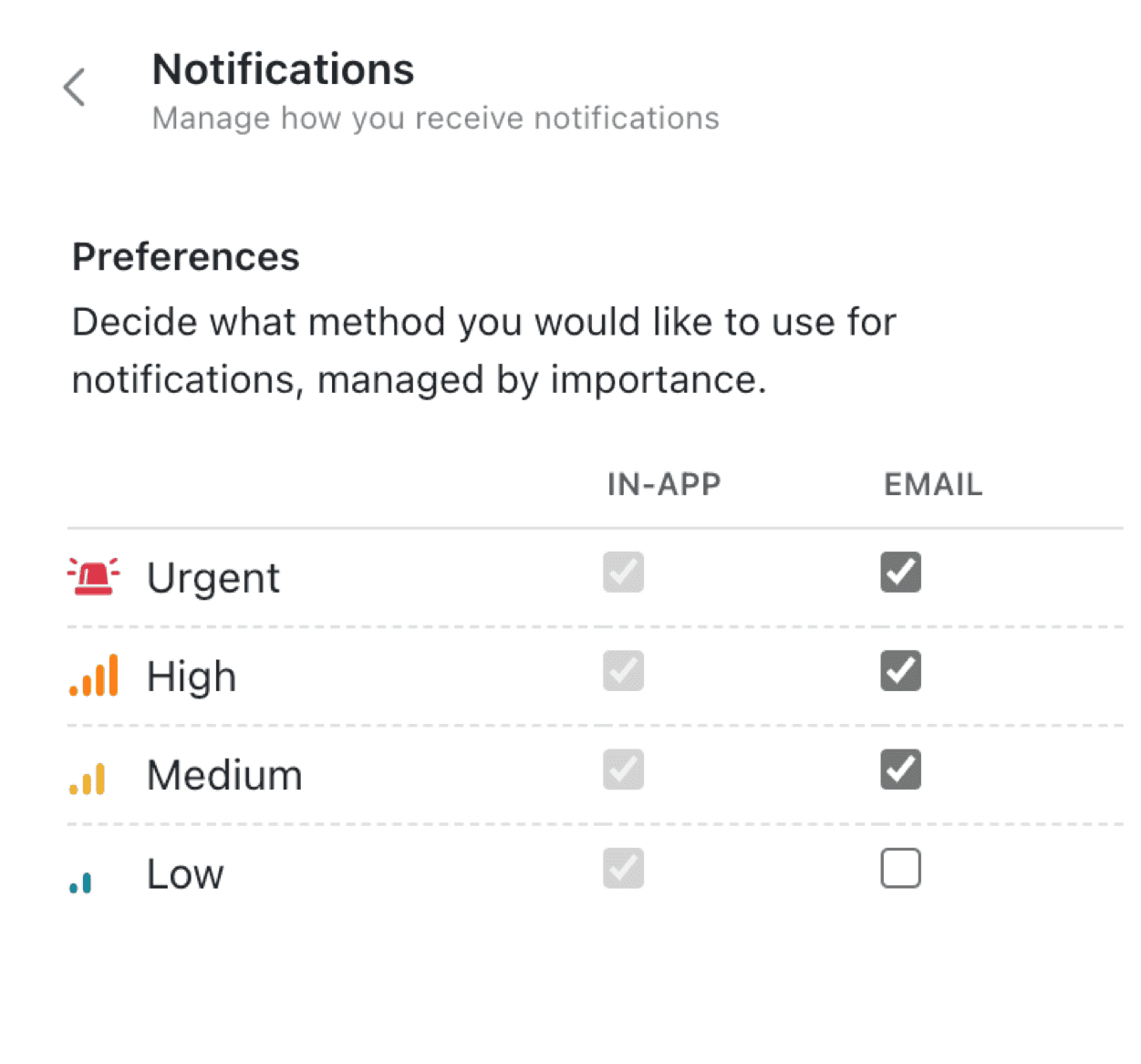Click the Notifications page title
This screenshot has width=1141, height=1064.
coord(283,69)
